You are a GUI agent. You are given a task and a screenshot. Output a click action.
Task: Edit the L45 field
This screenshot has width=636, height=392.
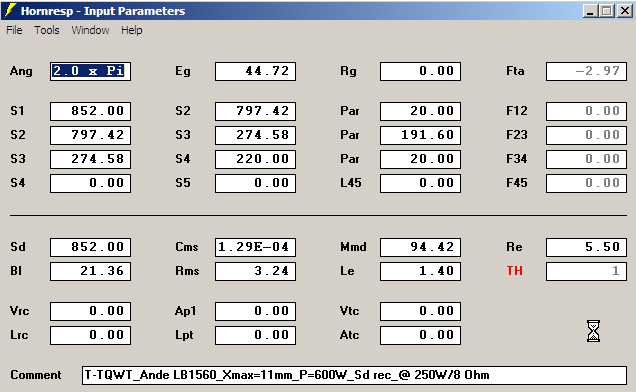click(420, 183)
